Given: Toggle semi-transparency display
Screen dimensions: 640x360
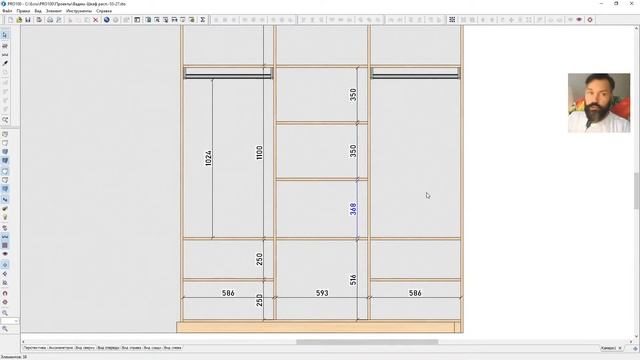Looking at the screenshot, I should (x=5, y=180).
